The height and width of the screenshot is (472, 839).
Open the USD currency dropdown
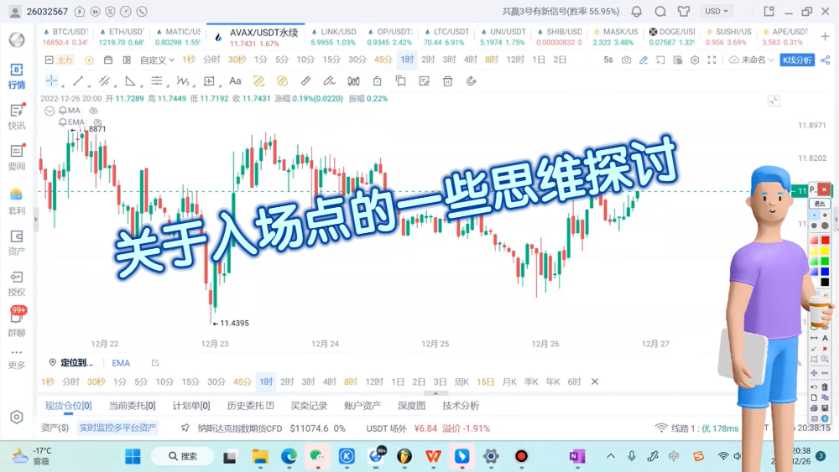(x=716, y=11)
